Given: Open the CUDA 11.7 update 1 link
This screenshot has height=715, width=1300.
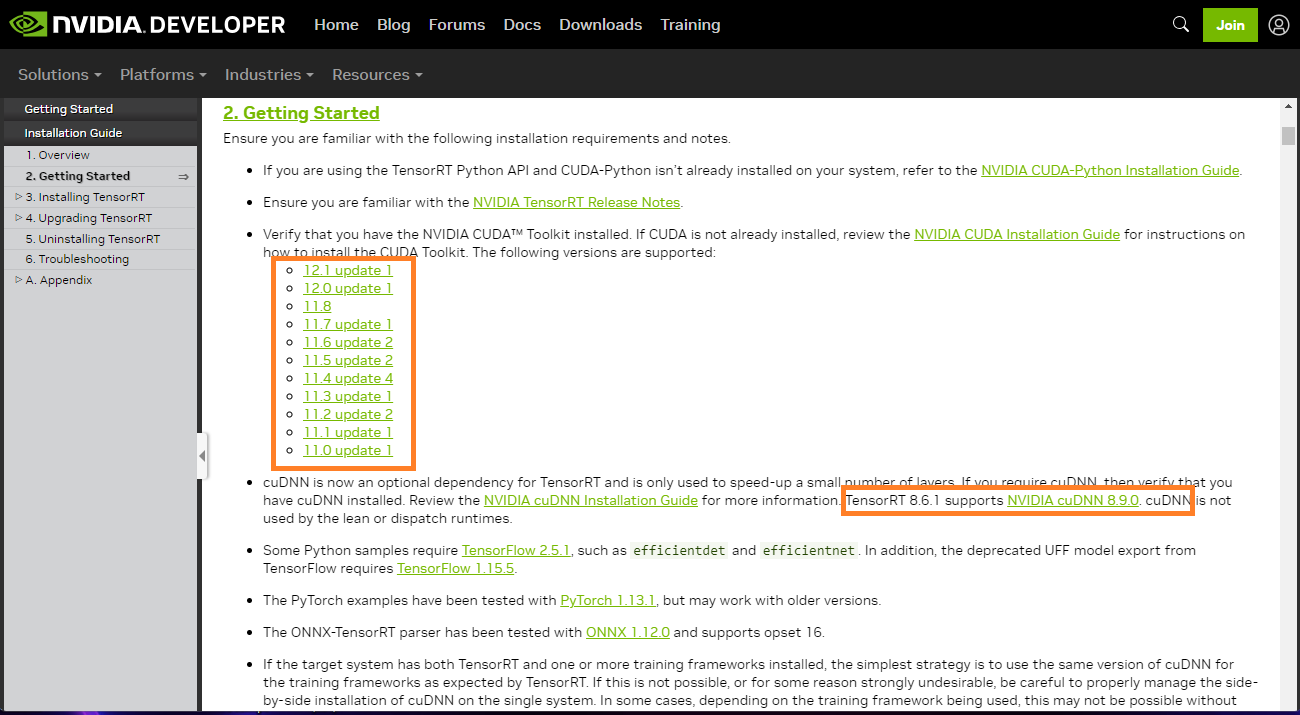Looking at the screenshot, I should 348,324.
